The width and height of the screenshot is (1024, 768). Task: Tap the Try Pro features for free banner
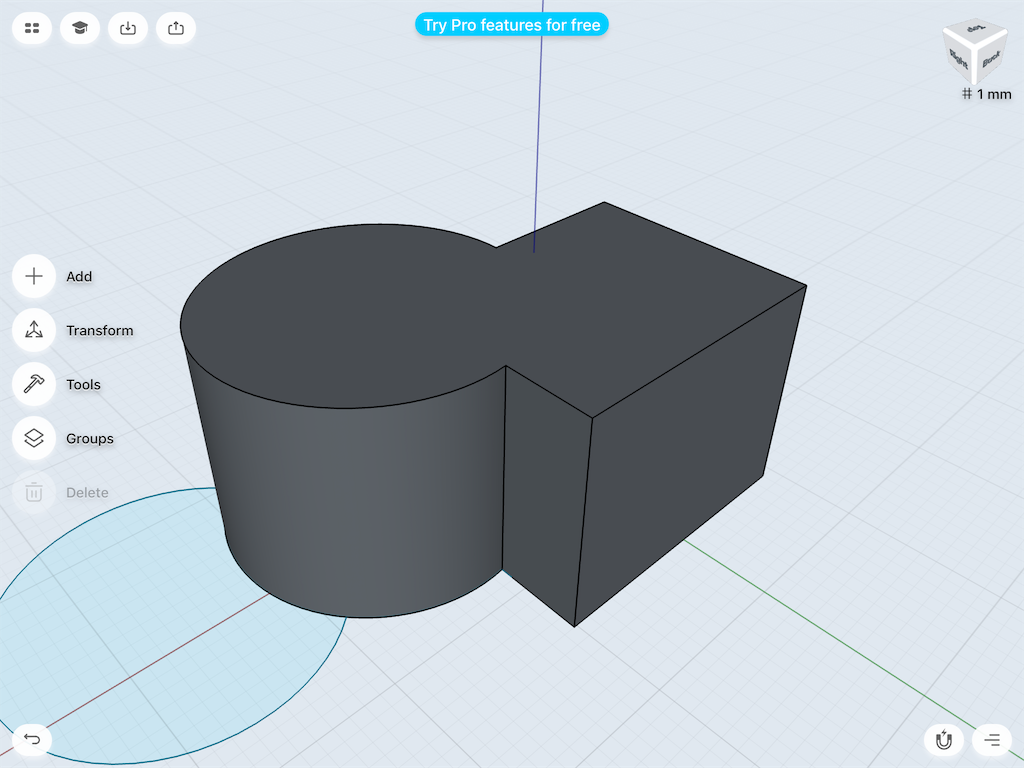pos(512,25)
